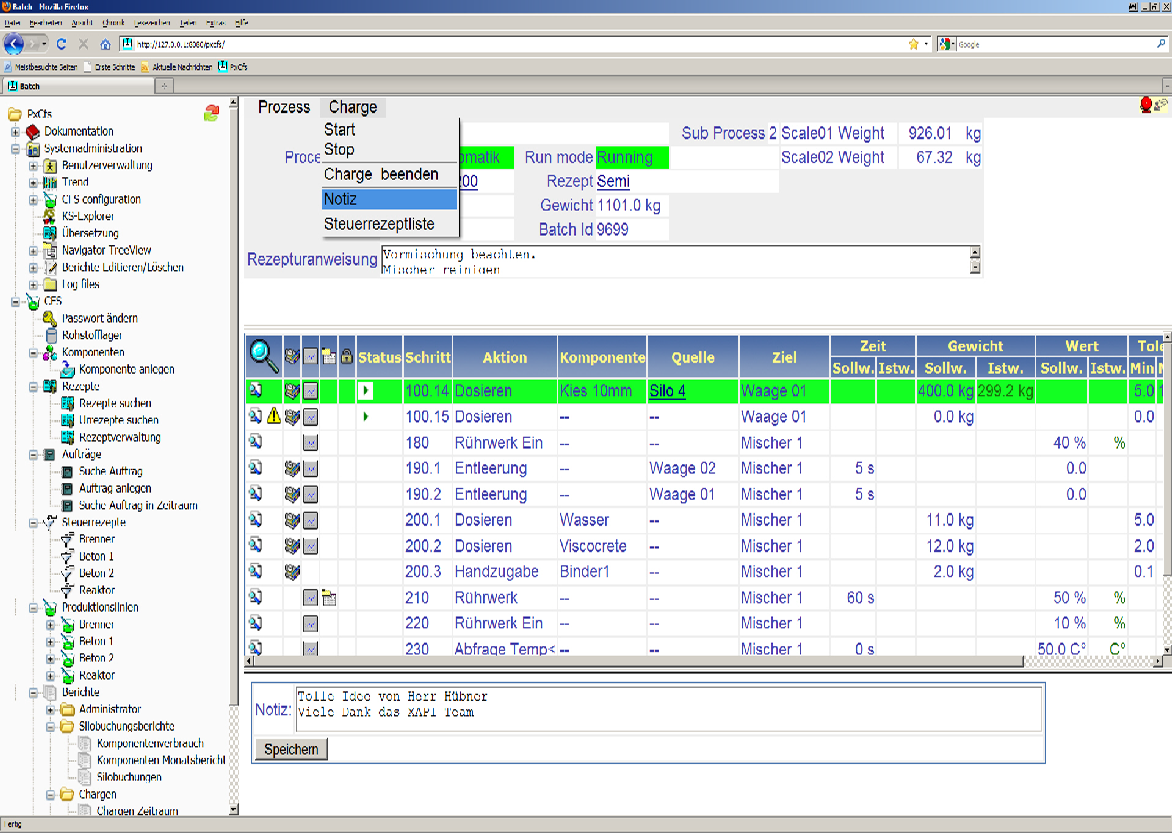
Task: Choose Charge beenden from the dropdown menu
Action: point(381,174)
